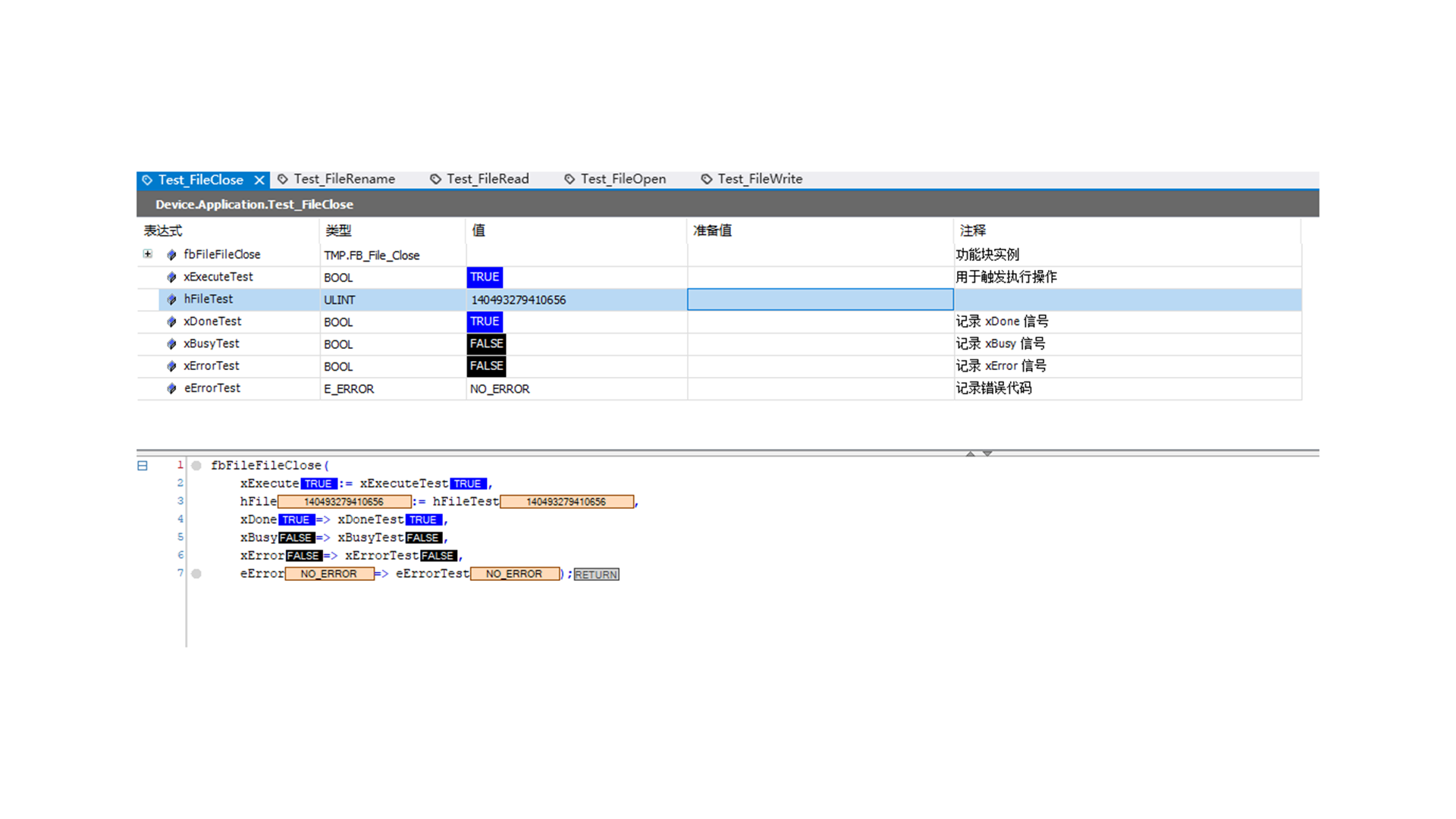Screen dimensions: 1456x819
Task: Select the xExecuteTest row name
Action: [x=218, y=277]
